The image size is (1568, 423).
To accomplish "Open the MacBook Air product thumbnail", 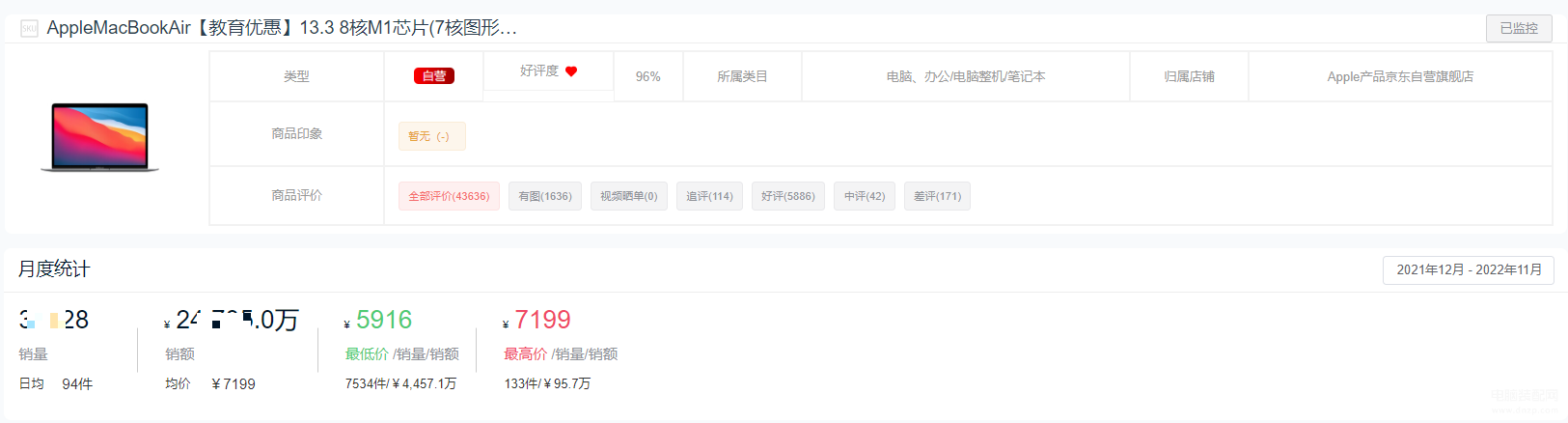I will click(x=100, y=138).
